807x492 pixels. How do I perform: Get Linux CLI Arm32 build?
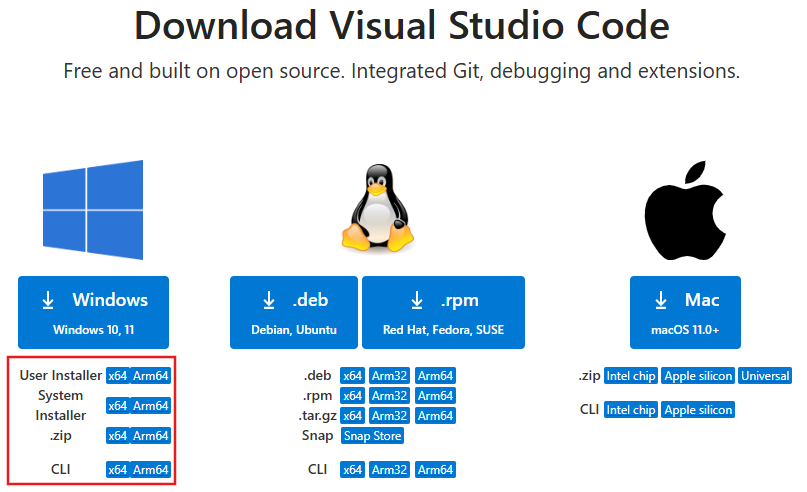(x=390, y=470)
